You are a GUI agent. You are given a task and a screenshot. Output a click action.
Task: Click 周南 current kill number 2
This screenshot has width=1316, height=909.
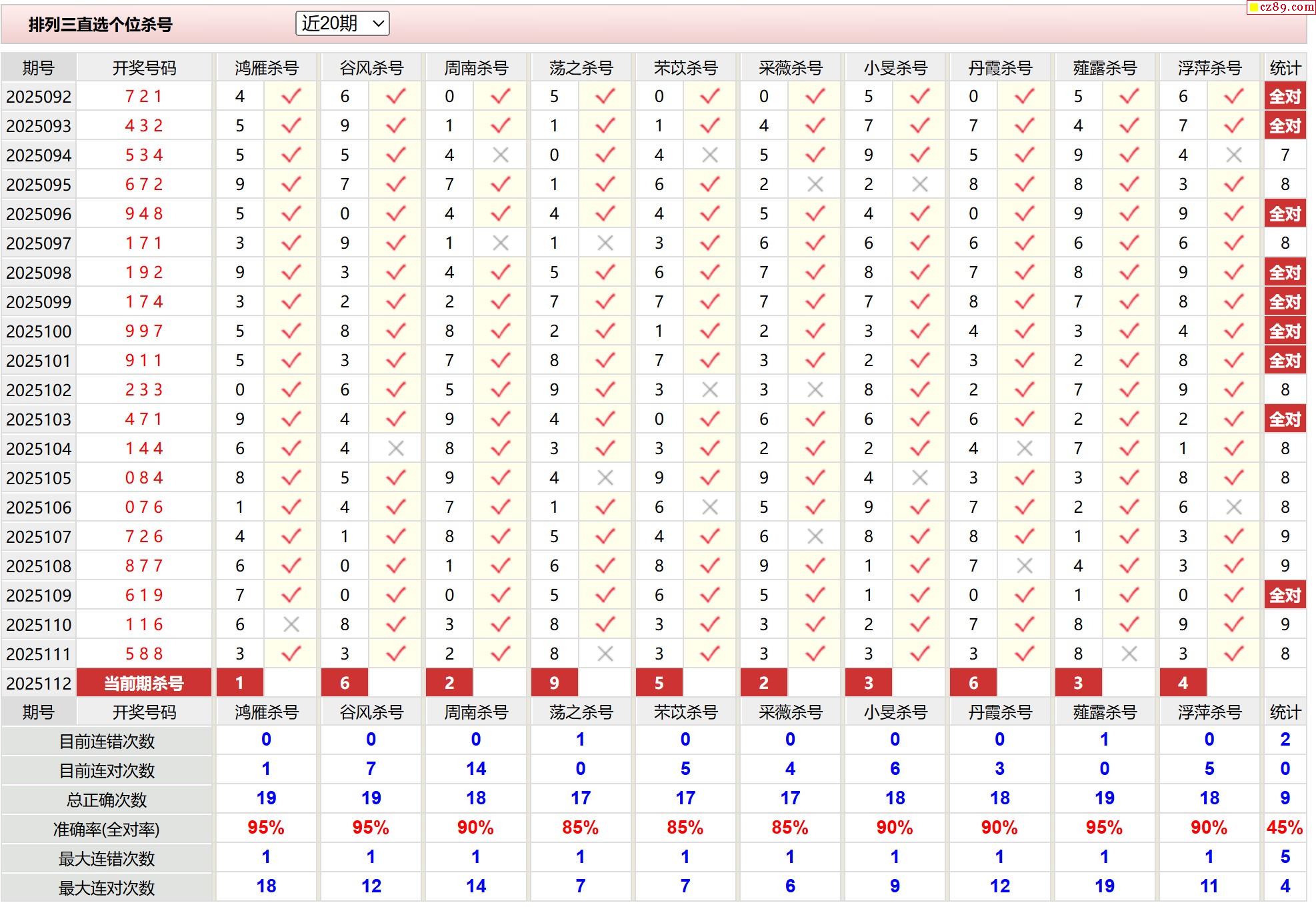pyautogui.click(x=449, y=684)
